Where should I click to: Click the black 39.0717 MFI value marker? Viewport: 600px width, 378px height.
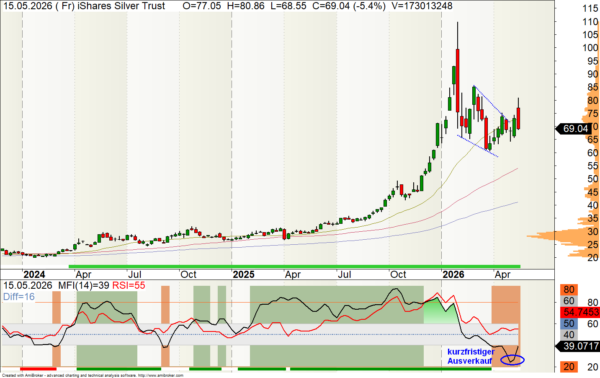pyautogui.click(x=577, y=346)
